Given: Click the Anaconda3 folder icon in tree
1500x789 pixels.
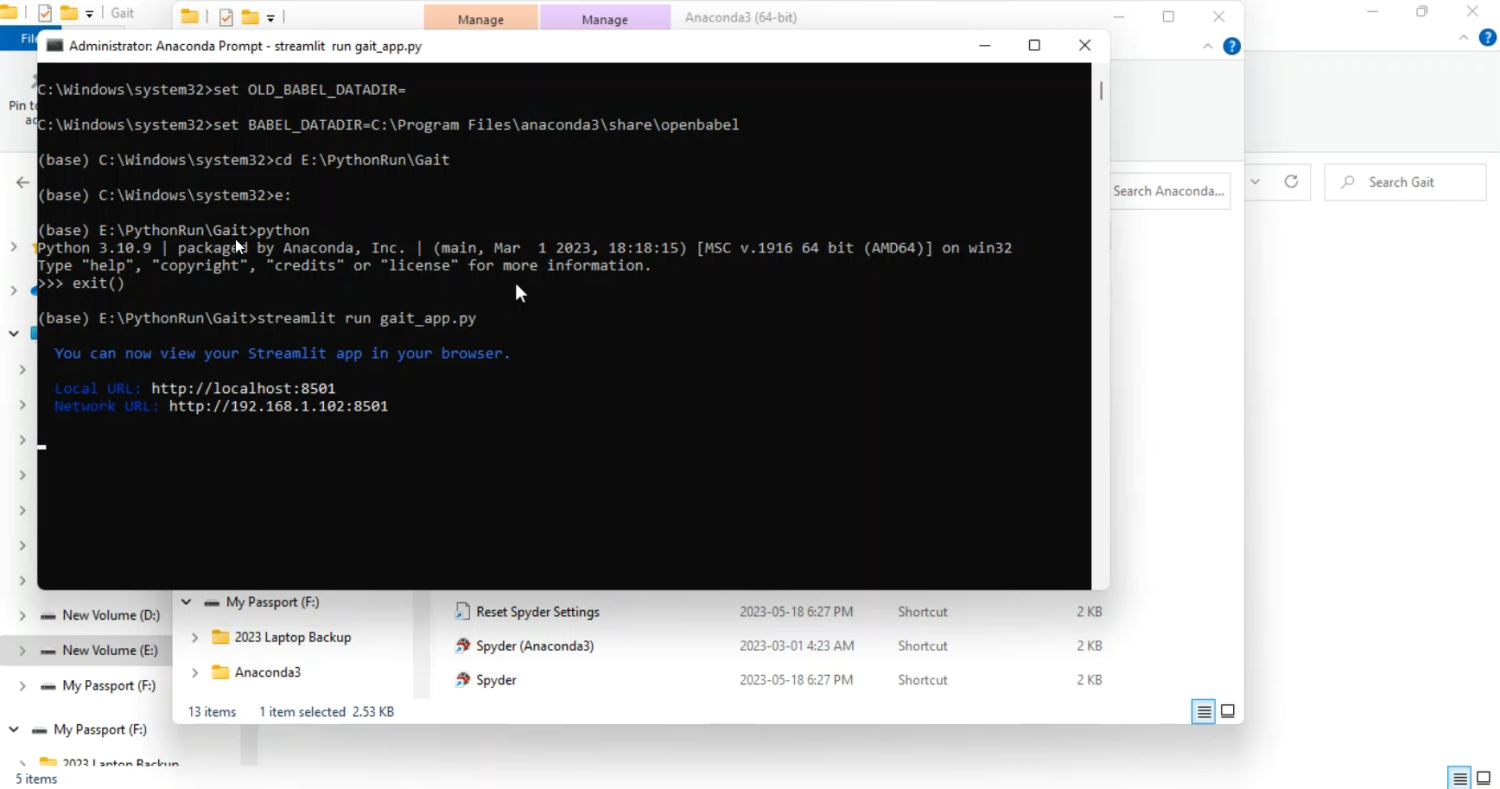Looking at the screenshot, I should click(x=221, y=672).
